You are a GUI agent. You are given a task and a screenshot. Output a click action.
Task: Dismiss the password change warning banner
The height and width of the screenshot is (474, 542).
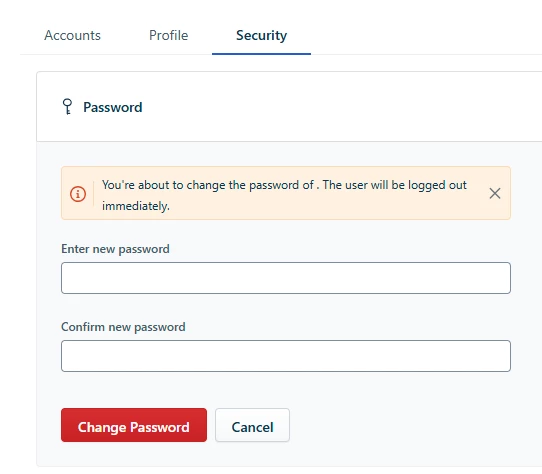click(x=495, y=193)
